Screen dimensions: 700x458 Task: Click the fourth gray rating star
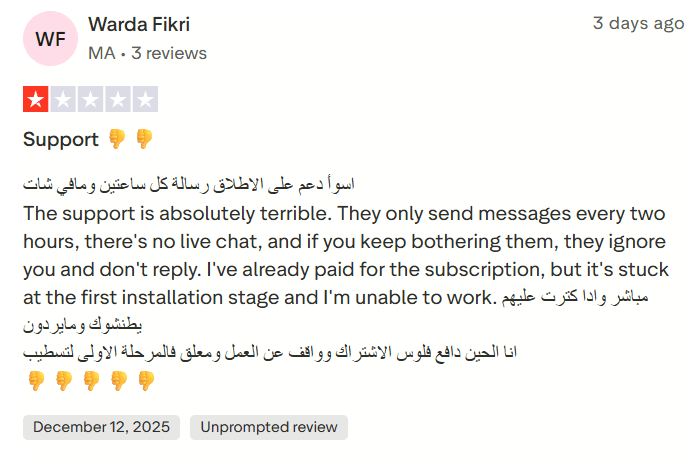[x=118, y=99]
